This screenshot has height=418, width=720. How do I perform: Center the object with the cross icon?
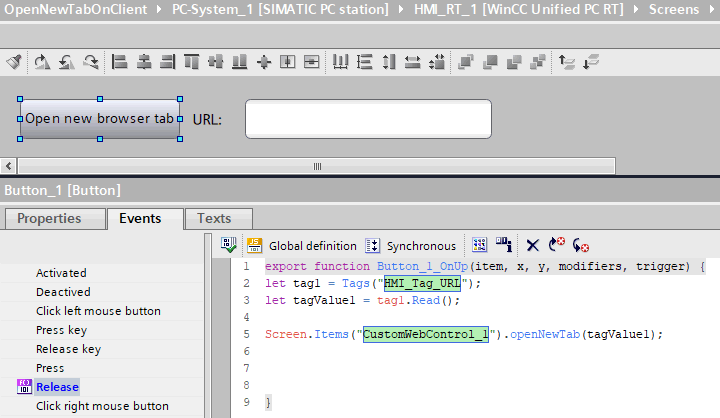point(264,62)
